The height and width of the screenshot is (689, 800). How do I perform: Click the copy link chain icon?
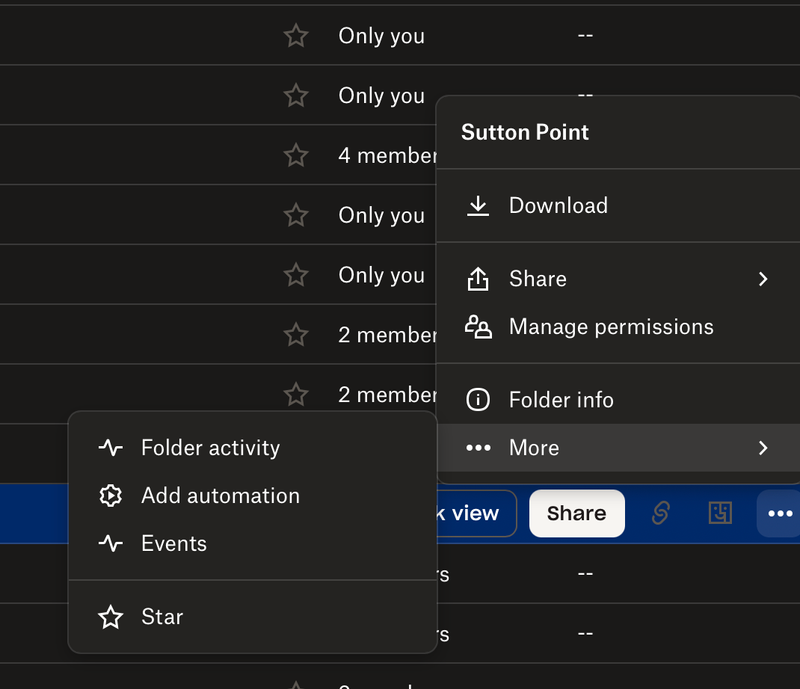tap(660, 513)
